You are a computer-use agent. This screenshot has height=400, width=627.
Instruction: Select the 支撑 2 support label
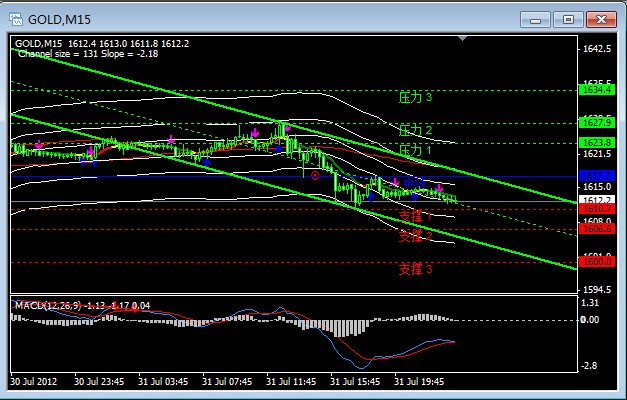(415, 236)
